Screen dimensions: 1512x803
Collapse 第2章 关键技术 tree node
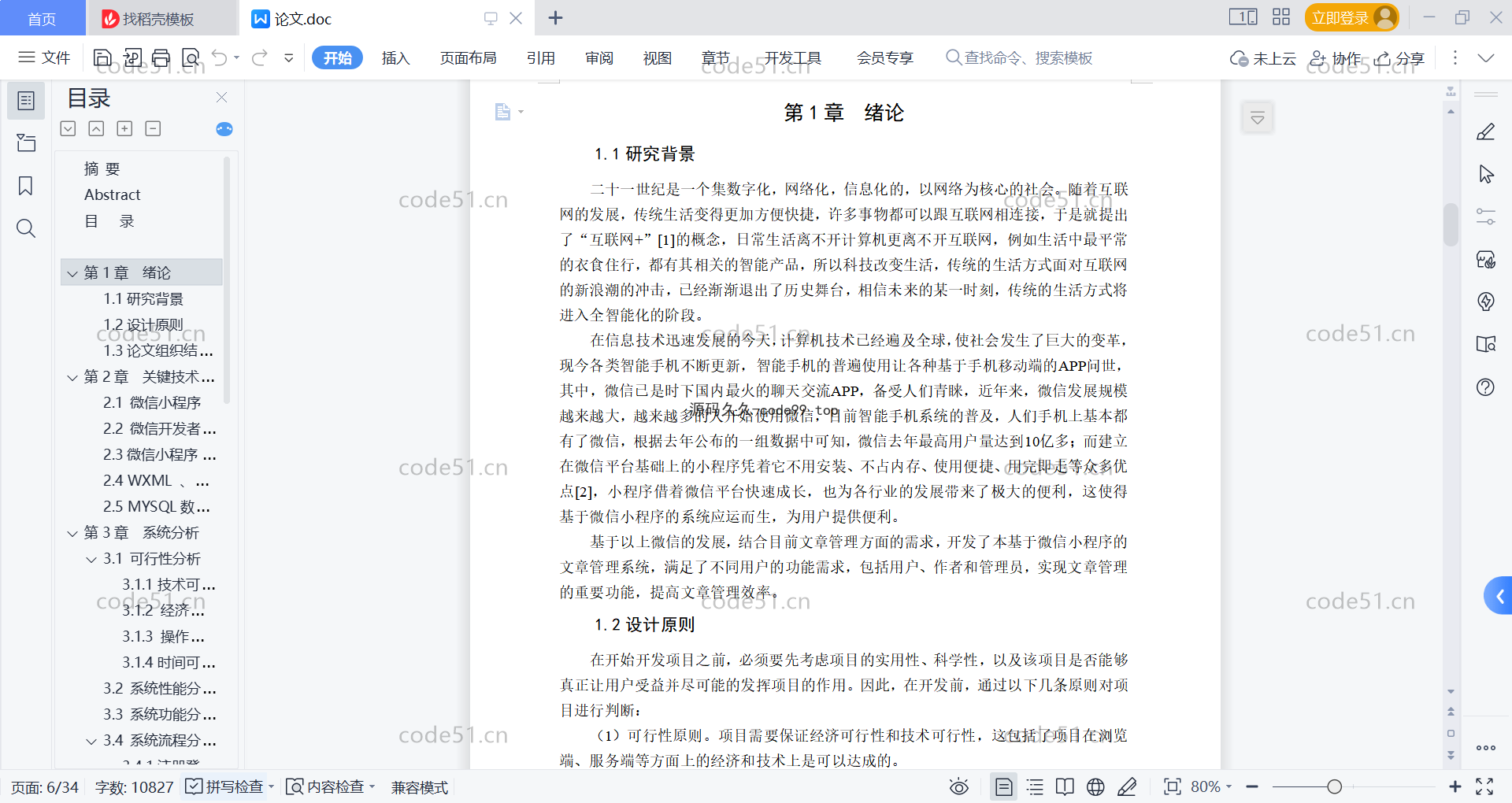point(72,377)
